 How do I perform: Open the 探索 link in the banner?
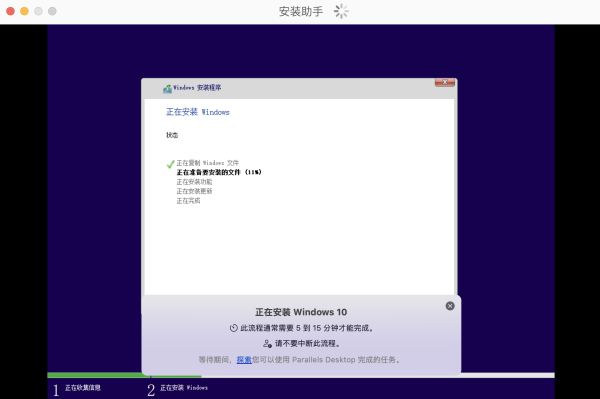[x=244, y=360]
